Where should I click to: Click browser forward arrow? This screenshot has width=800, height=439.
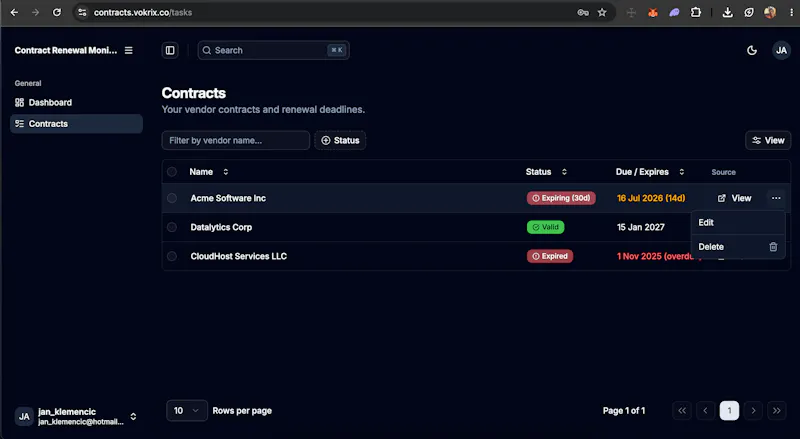(x=35, y=12)
